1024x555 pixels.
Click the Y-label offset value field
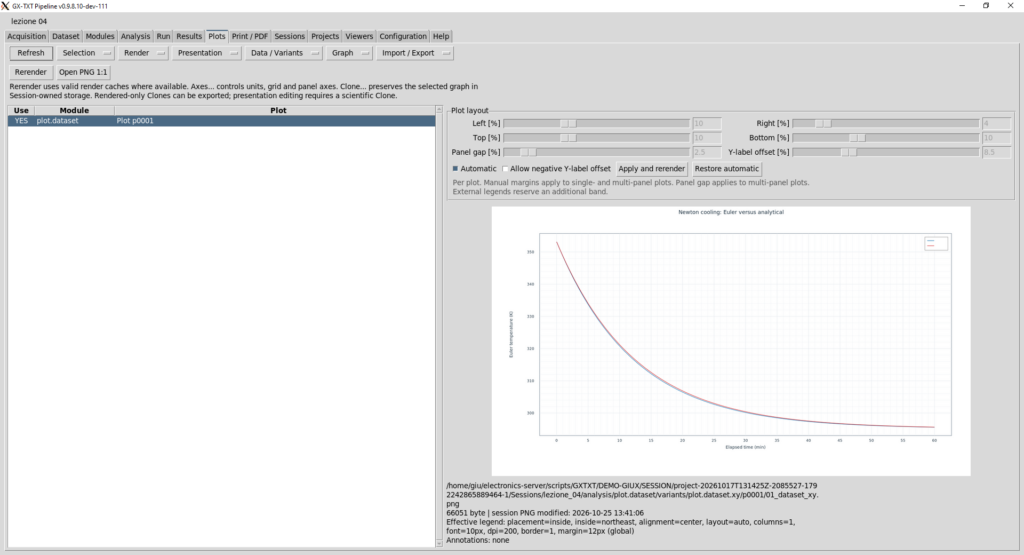[x=997, y=152]
